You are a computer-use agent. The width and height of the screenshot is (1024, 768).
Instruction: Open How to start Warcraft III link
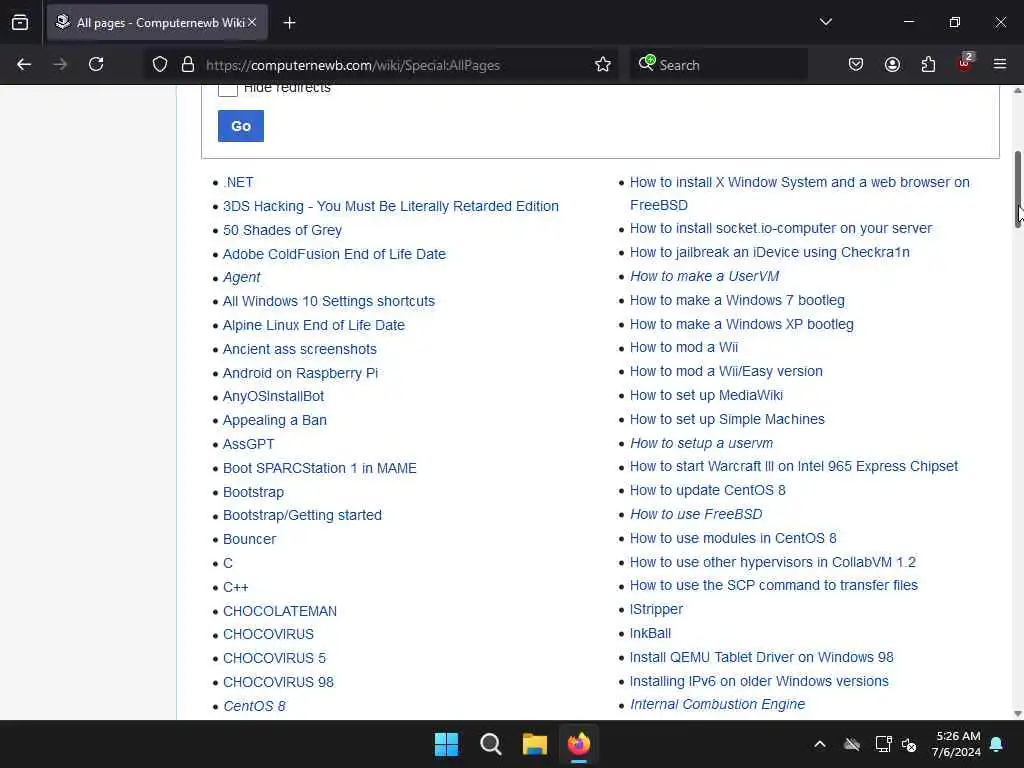click(x=793, y=466)
